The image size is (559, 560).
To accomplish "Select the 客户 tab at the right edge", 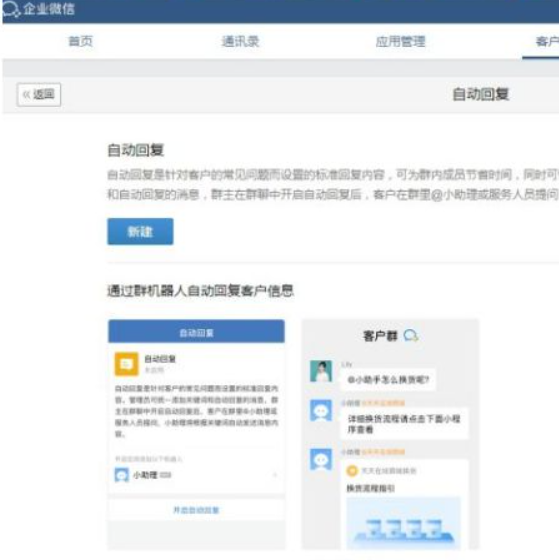I will (x=547, y=41).
